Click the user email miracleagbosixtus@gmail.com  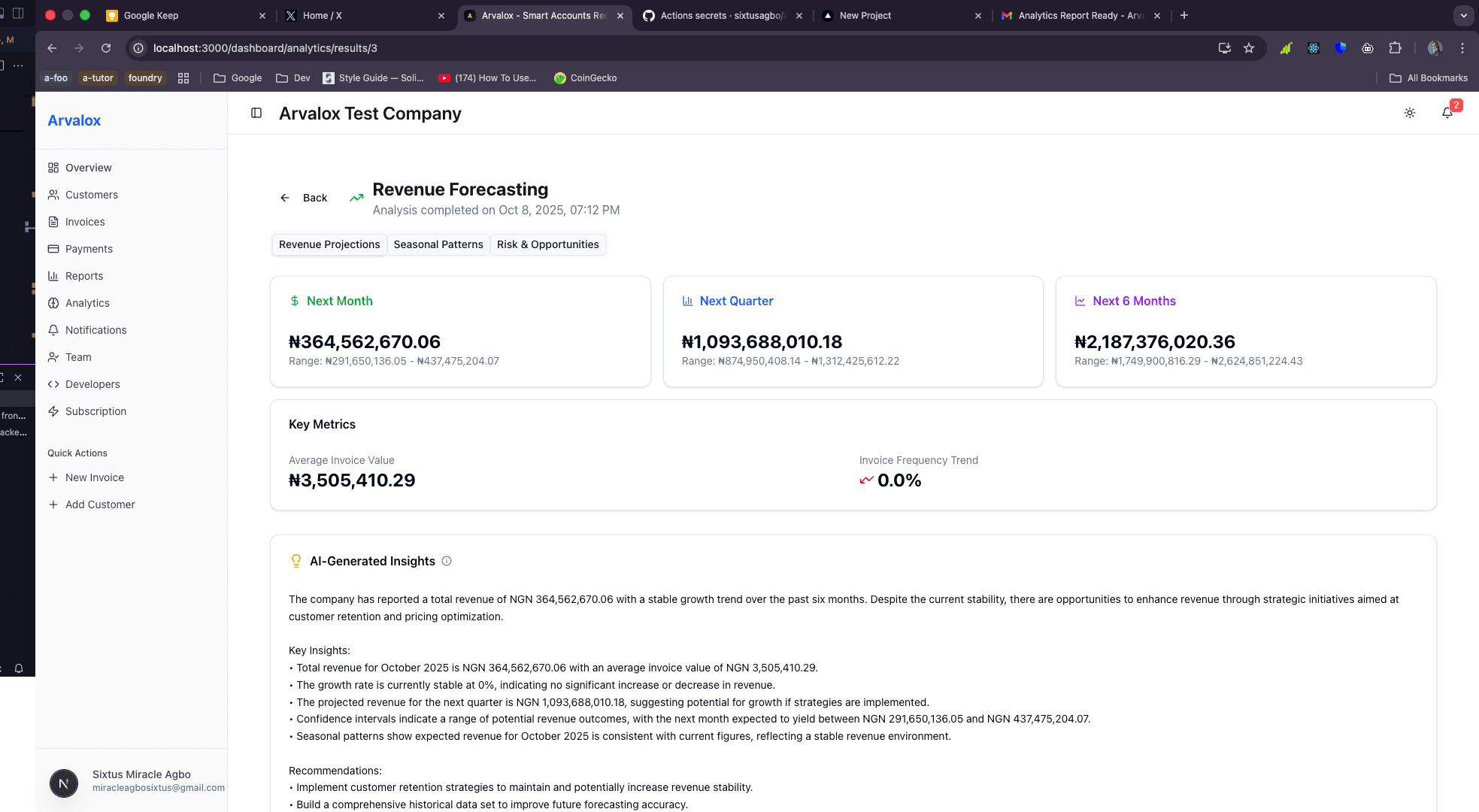coord(159,787)
